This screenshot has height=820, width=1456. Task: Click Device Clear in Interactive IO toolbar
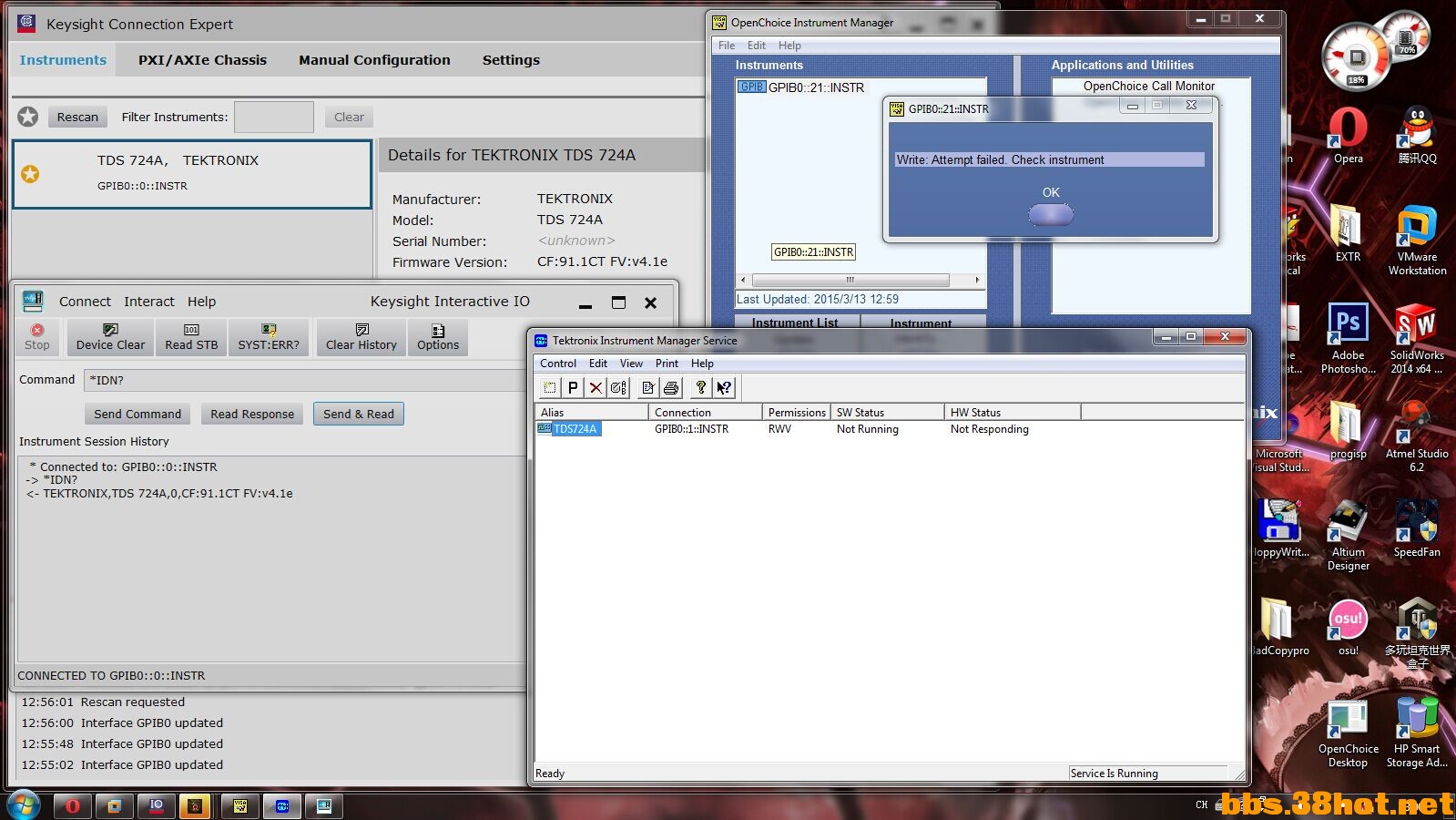click(x=110, y=337)
